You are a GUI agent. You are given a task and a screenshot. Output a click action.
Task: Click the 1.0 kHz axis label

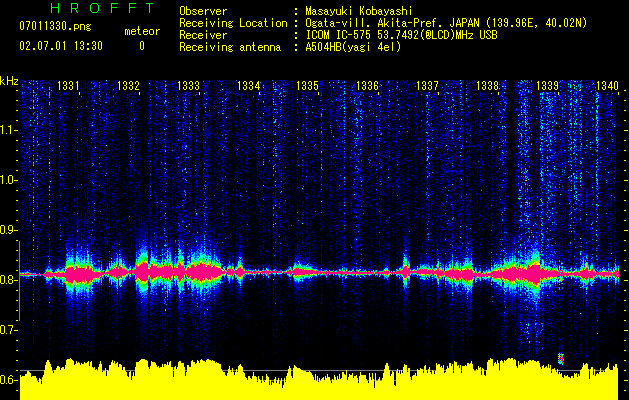point(9,180)
